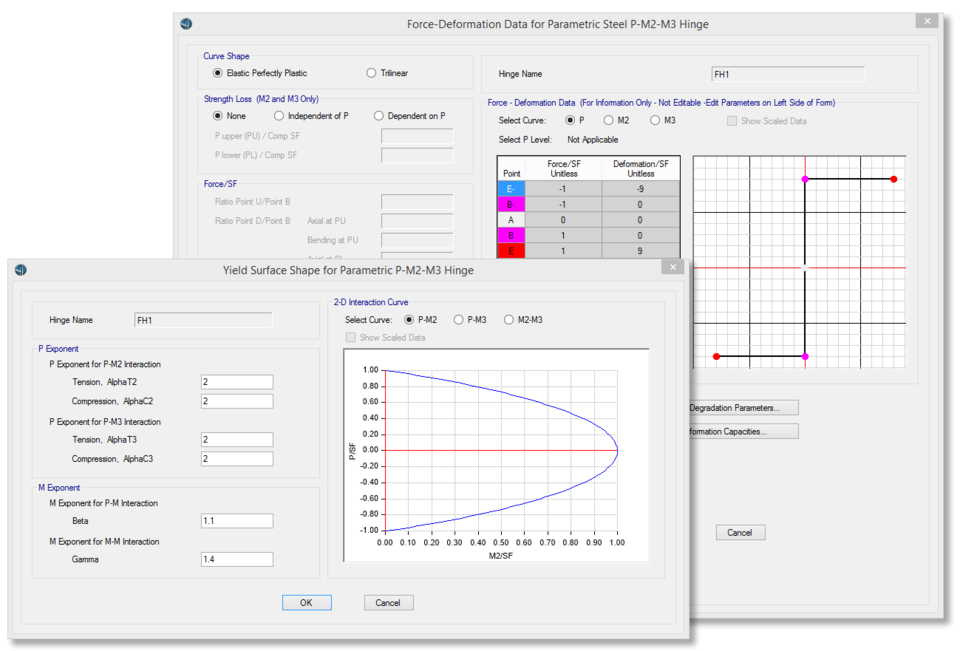Select M3 curve in Force-Deformation Data
Image resolution: width=960 pixels, height=651 pixels.
point(655,121)
